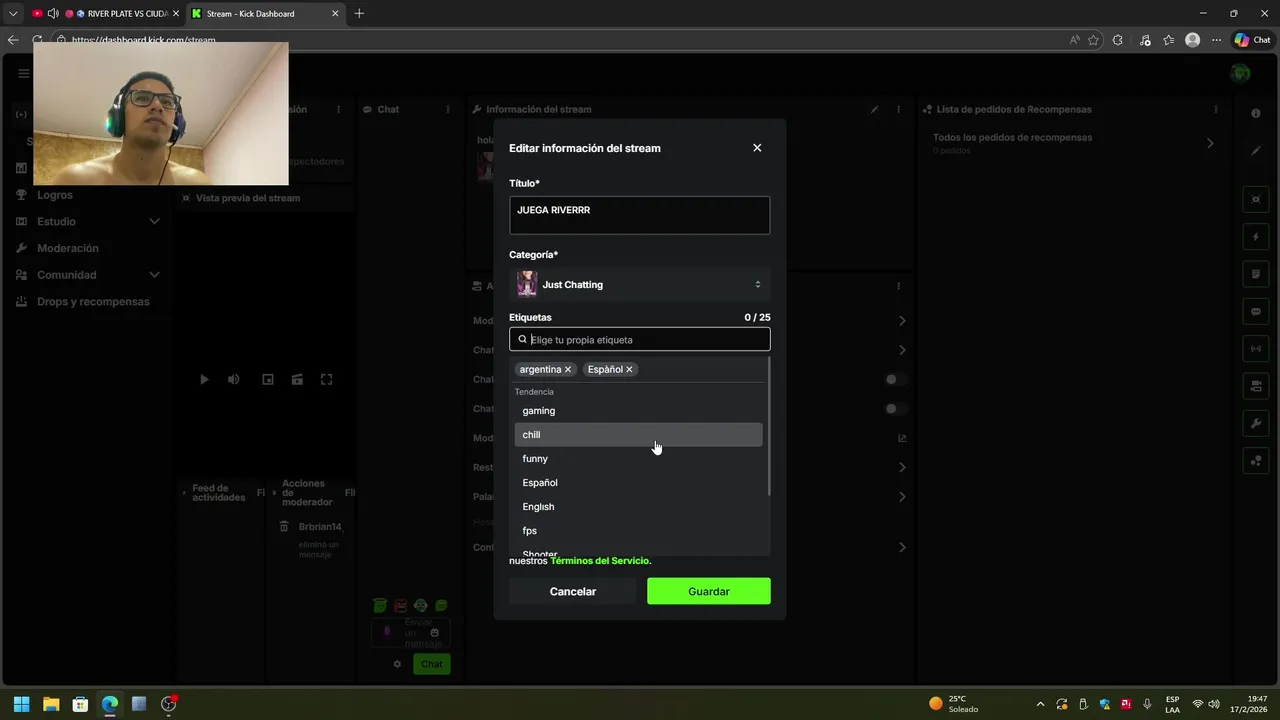Expand the Comunidad sidebar section
1280x720 pixels.
point(88,275)
